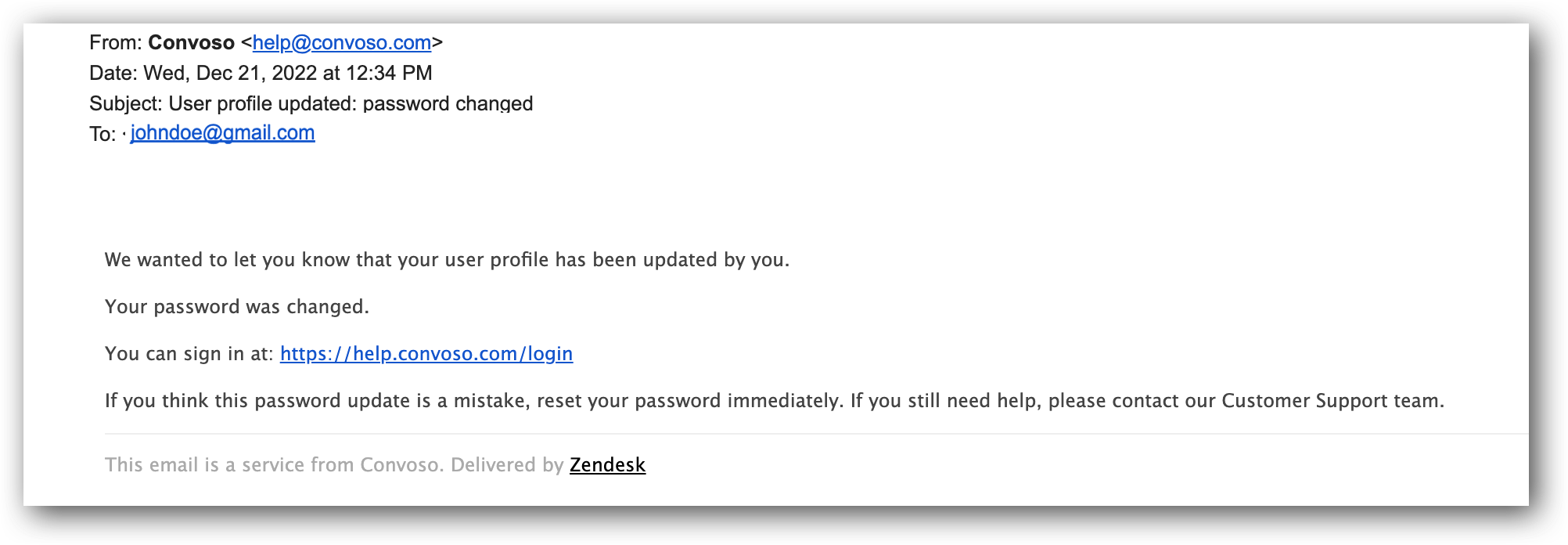Open the https://help.convoso.com/login sign-in link

coord(426,354)
